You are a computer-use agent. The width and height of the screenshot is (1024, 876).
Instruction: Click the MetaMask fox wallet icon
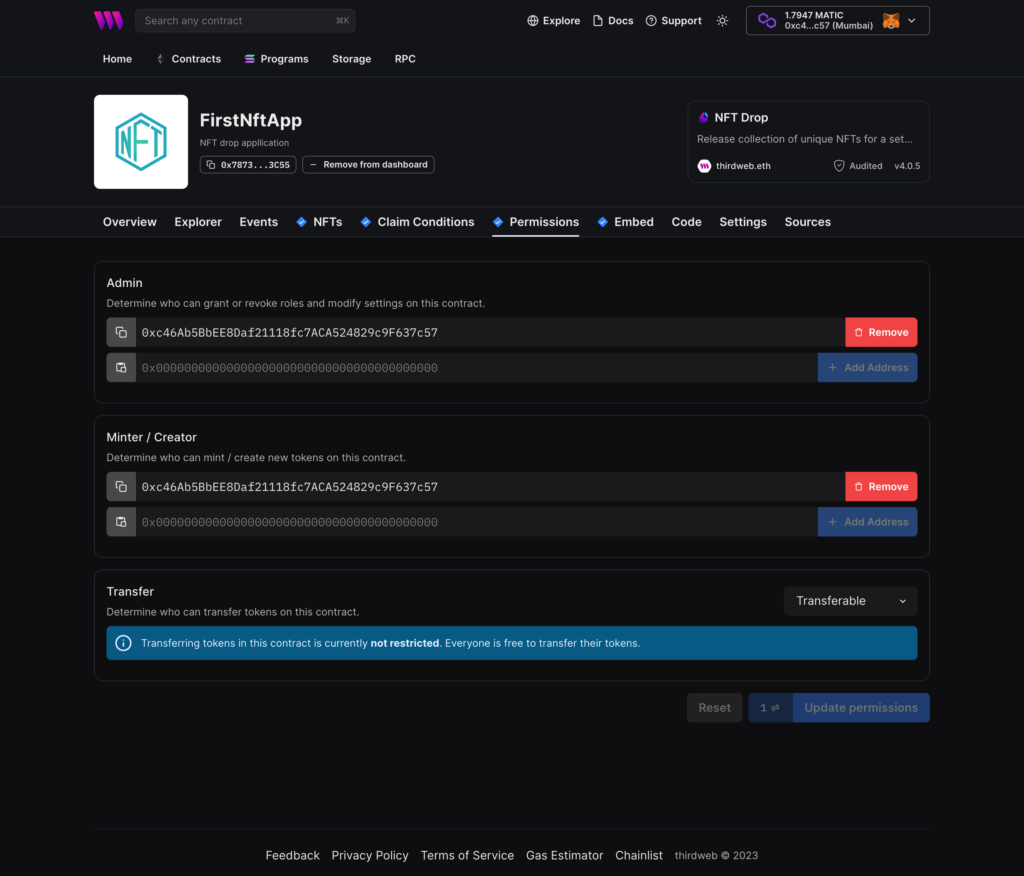(x=891, y=21)
